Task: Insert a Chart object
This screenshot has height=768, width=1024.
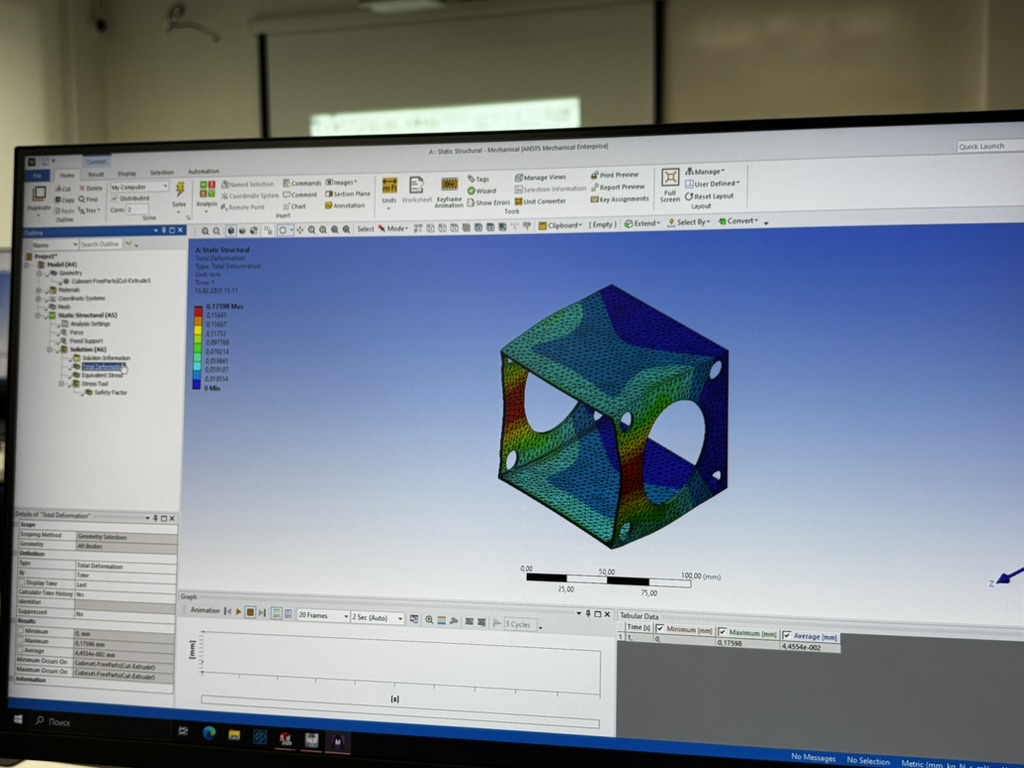Action: (x=294, y=206)
